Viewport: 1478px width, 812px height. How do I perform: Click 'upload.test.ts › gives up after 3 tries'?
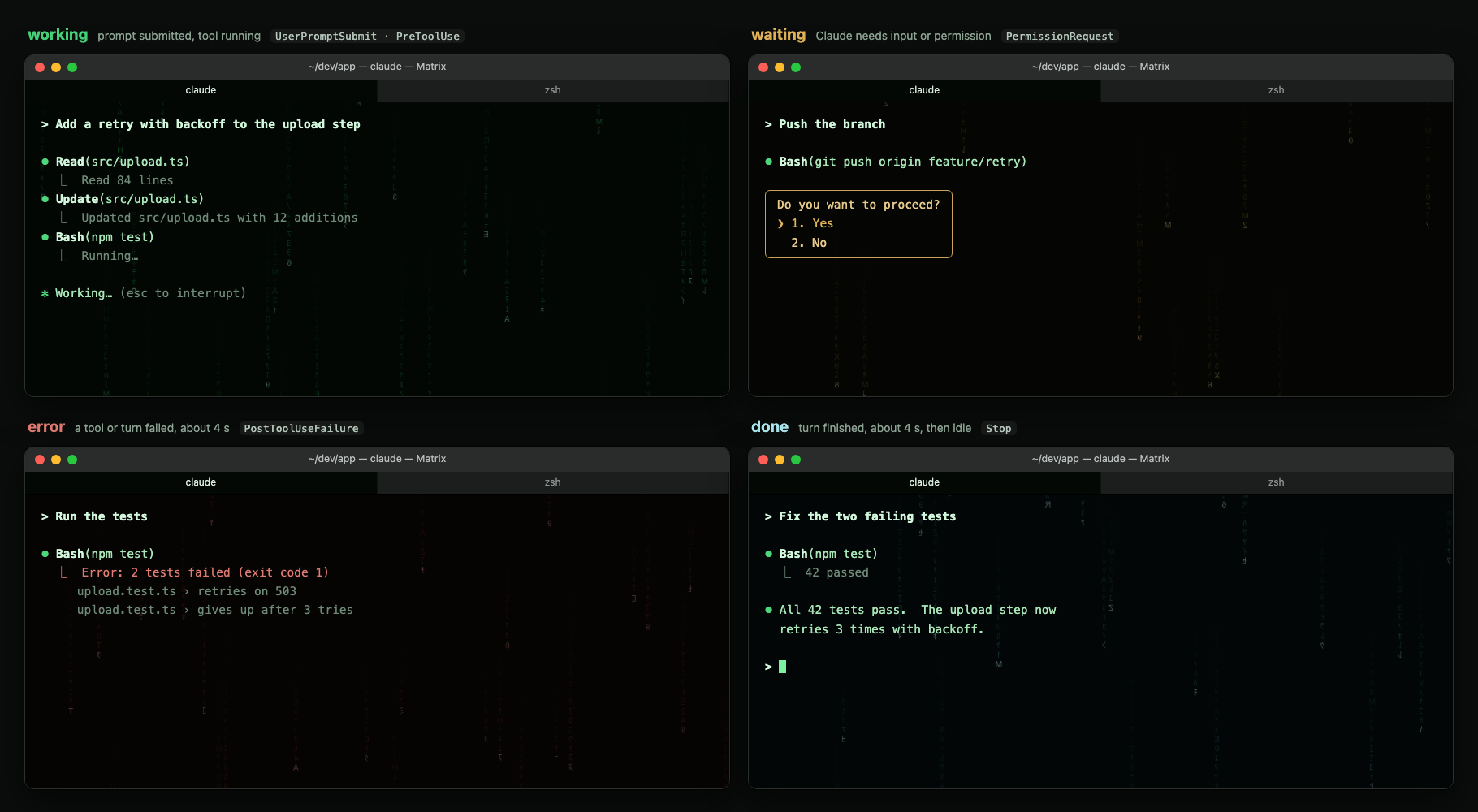215,610
